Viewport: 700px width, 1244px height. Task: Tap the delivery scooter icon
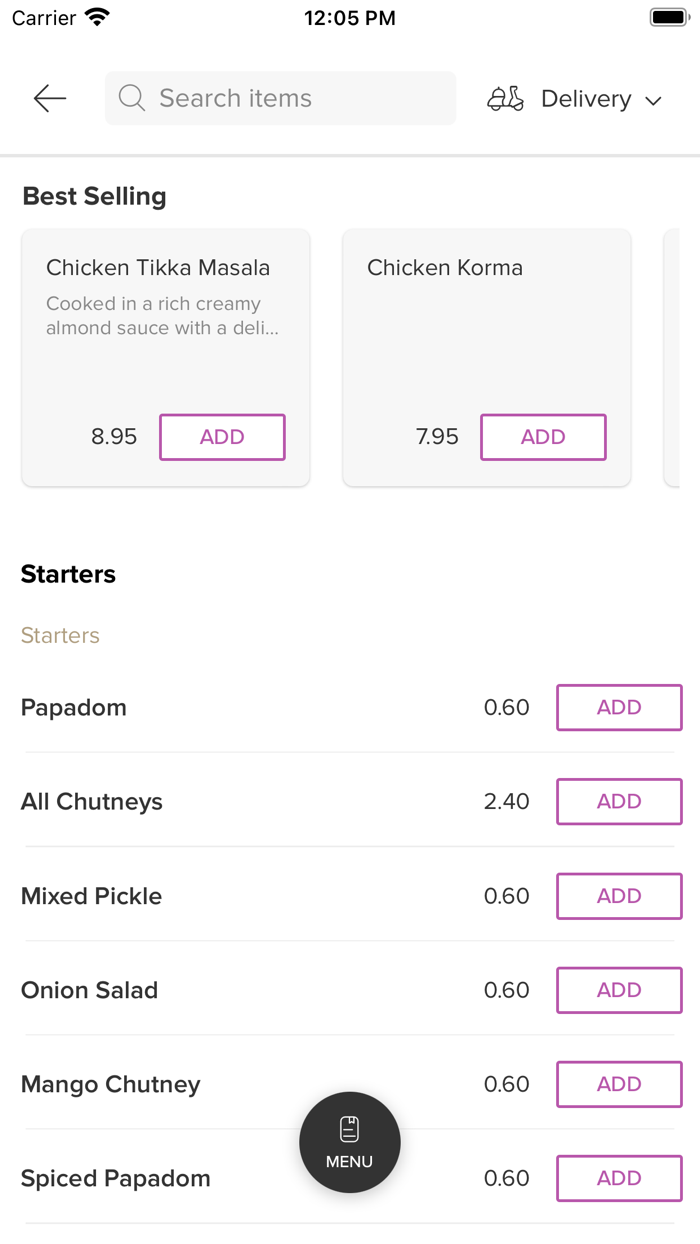pos(505,99)
